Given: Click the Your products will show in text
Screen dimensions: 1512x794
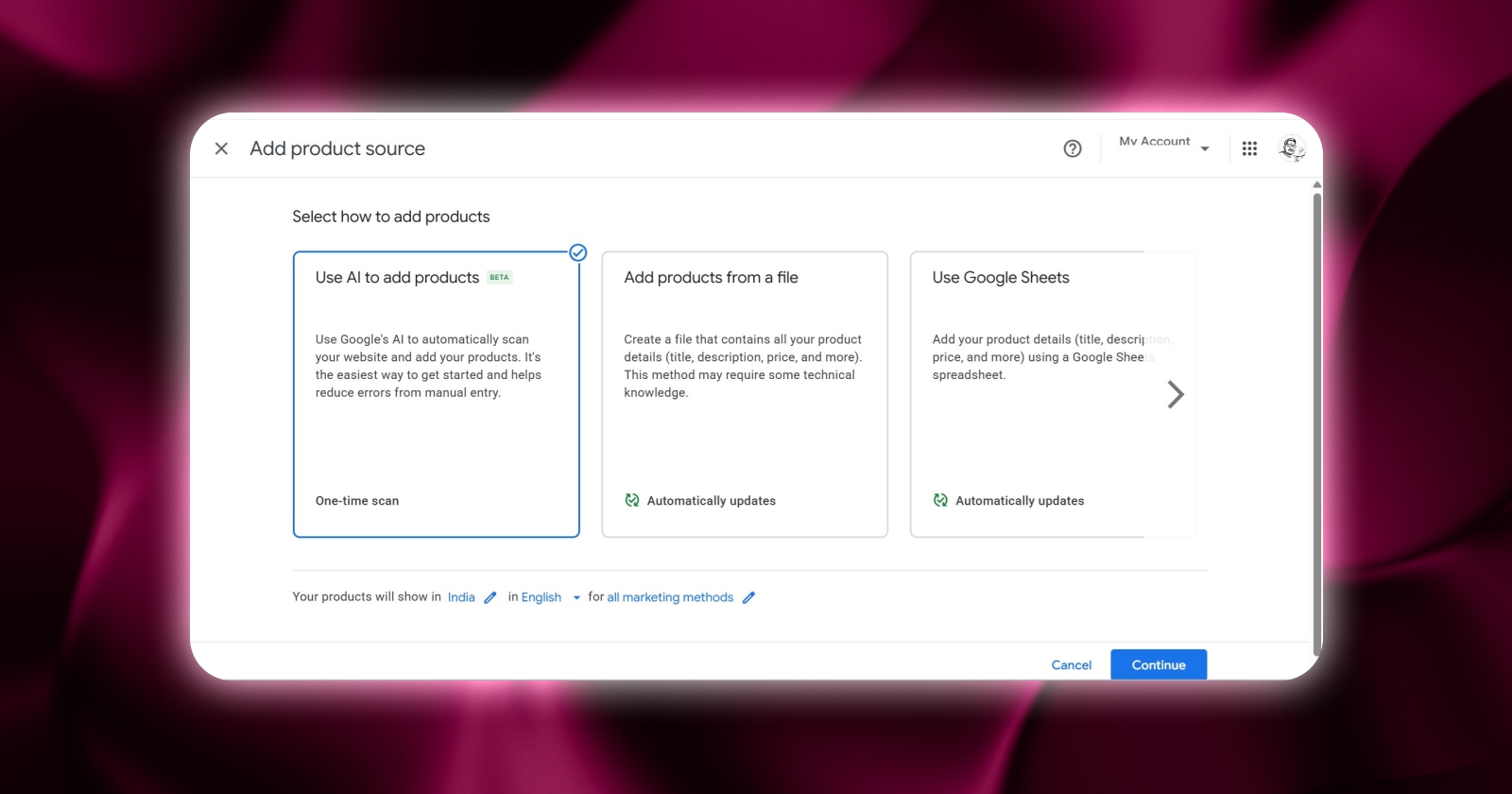Looking at the screenshot, I should point(367,597).
